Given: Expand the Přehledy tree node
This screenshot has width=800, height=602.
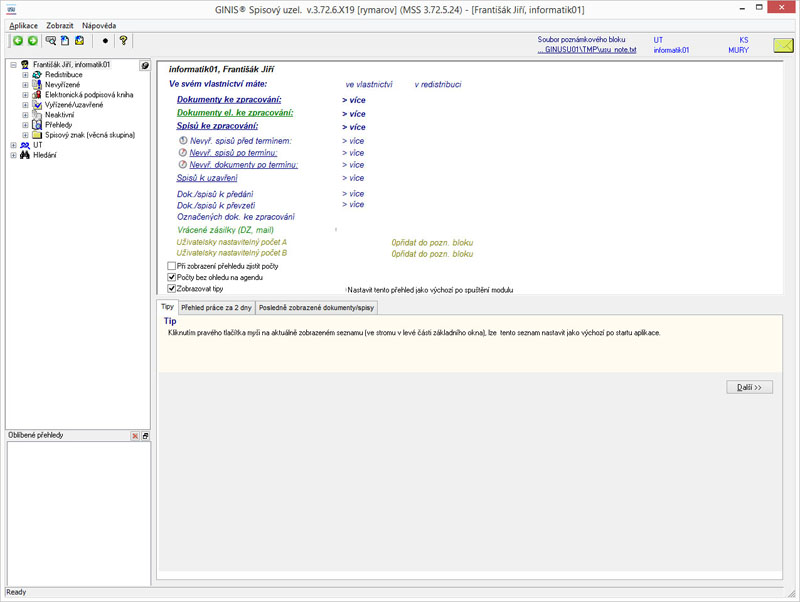Looking at the screenshot, I should pyautogui.click(x=25, y=125).
